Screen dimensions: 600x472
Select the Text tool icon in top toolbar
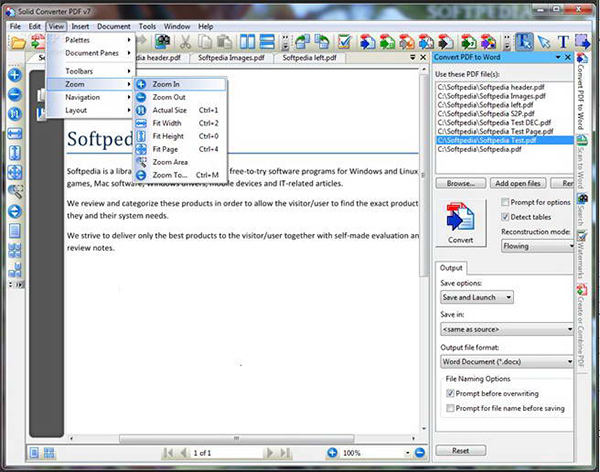563,42
